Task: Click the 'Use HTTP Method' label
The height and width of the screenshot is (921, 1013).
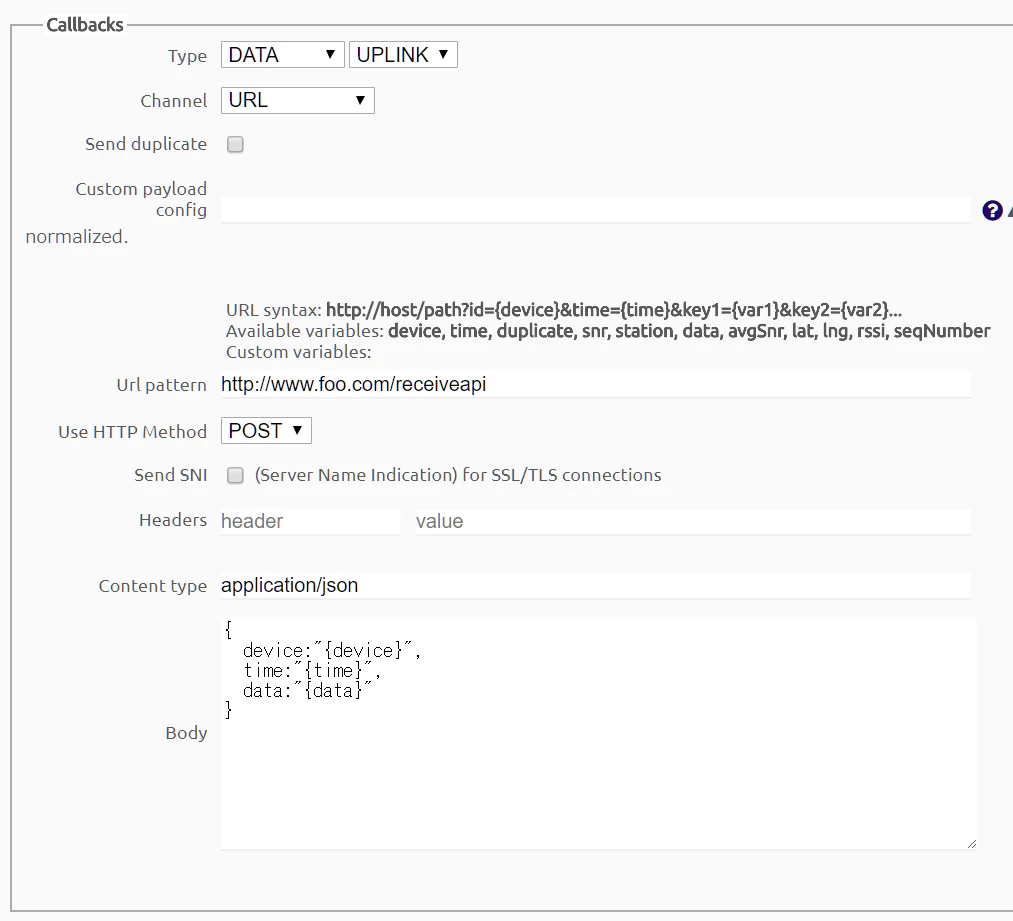Action: click(x=132, y=431)
